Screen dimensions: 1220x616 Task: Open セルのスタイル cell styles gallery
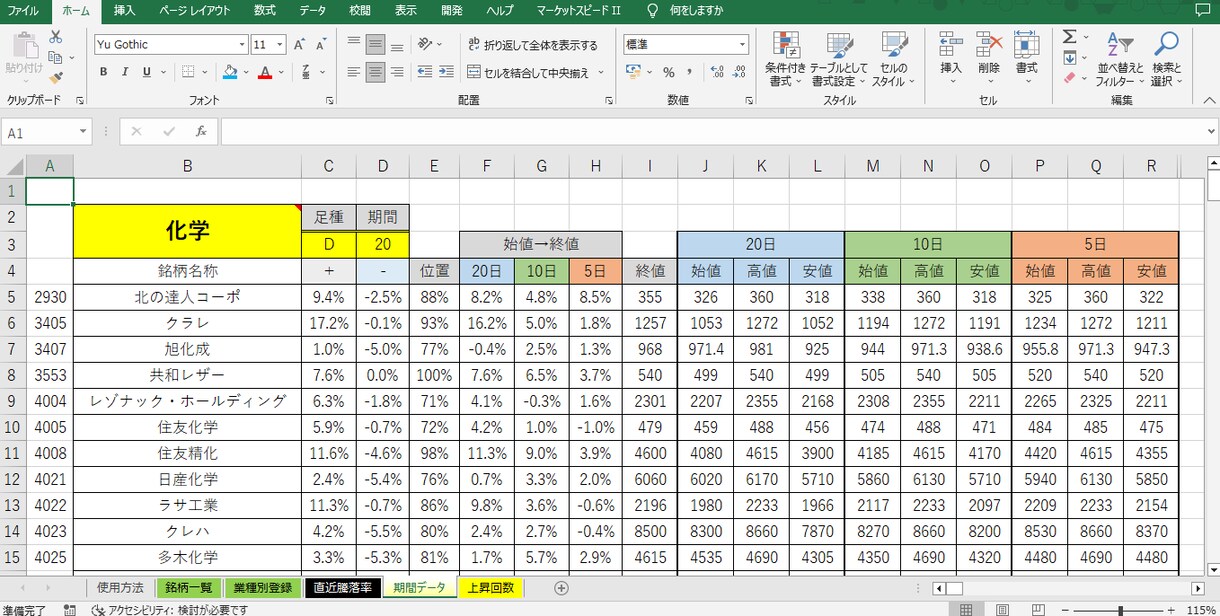coord(893,60)
